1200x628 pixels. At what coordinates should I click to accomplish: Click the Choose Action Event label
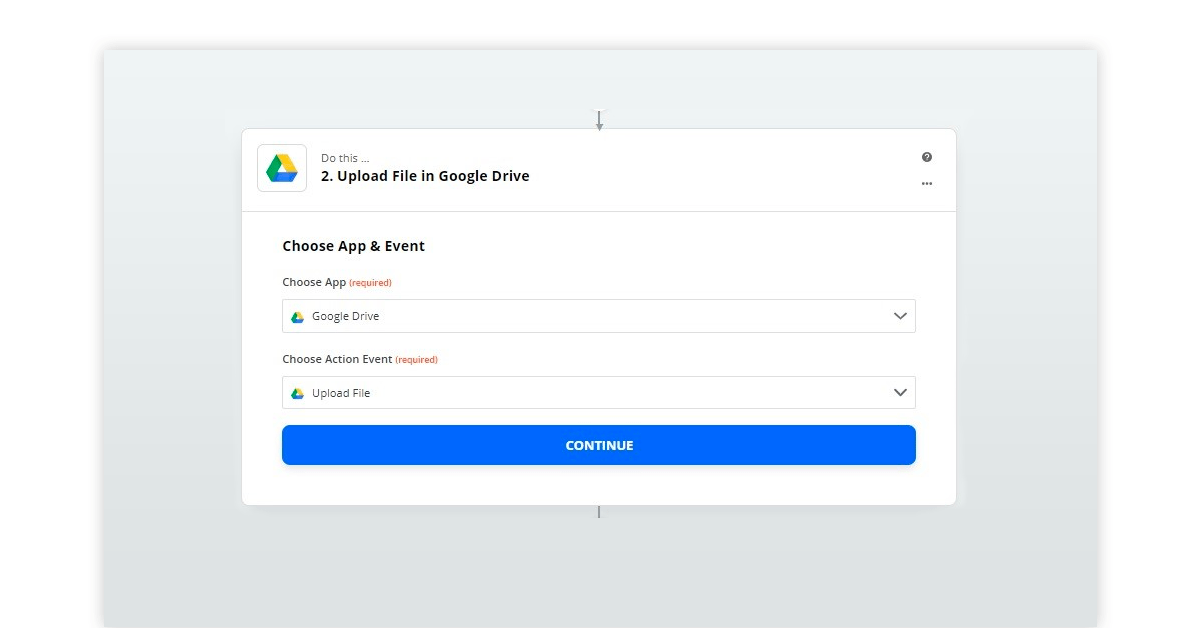point(337,359)
